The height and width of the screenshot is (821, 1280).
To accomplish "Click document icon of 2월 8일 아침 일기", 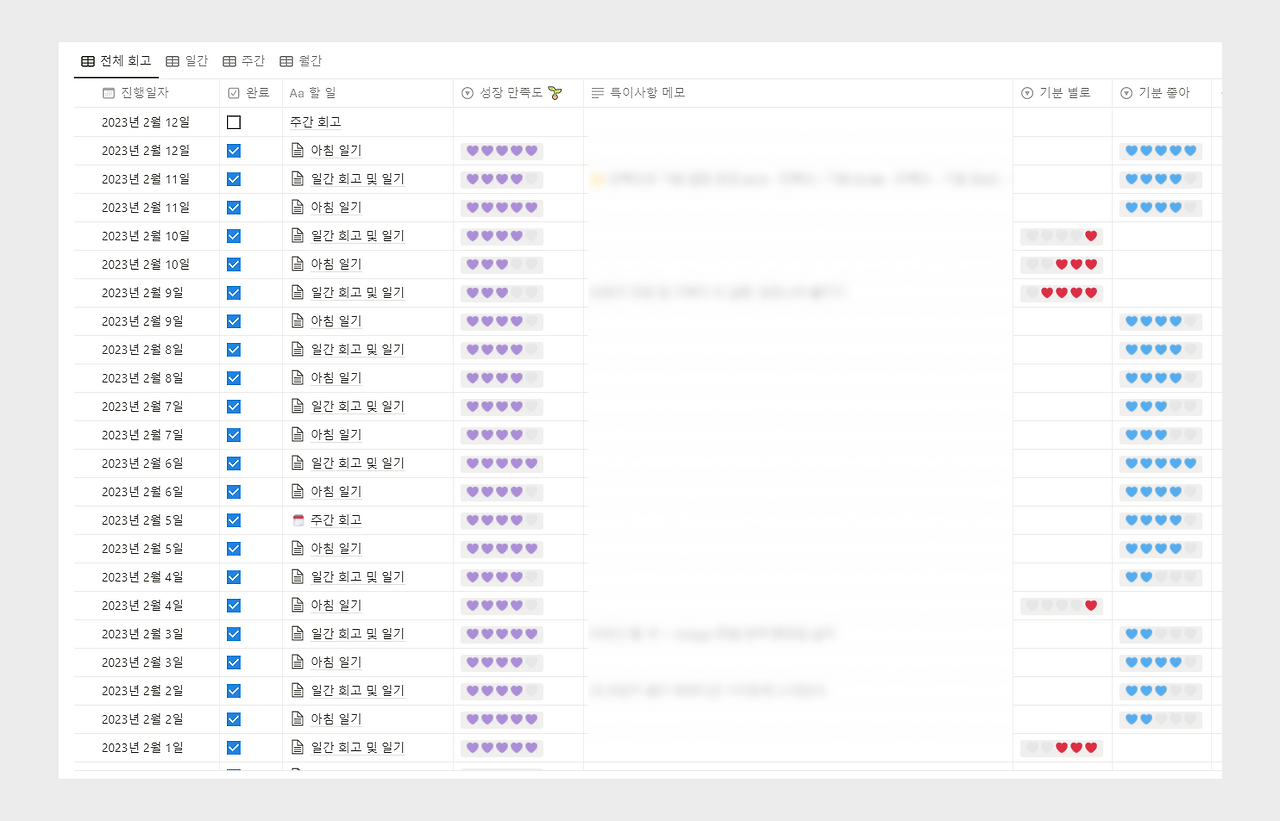I will click(297, 378).
